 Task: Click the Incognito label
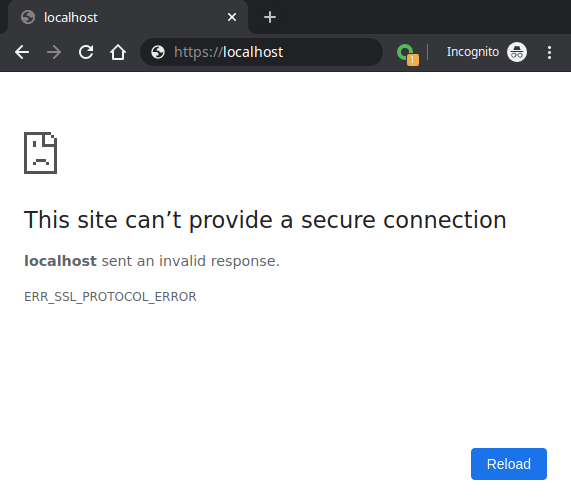[x=473, y=52]
